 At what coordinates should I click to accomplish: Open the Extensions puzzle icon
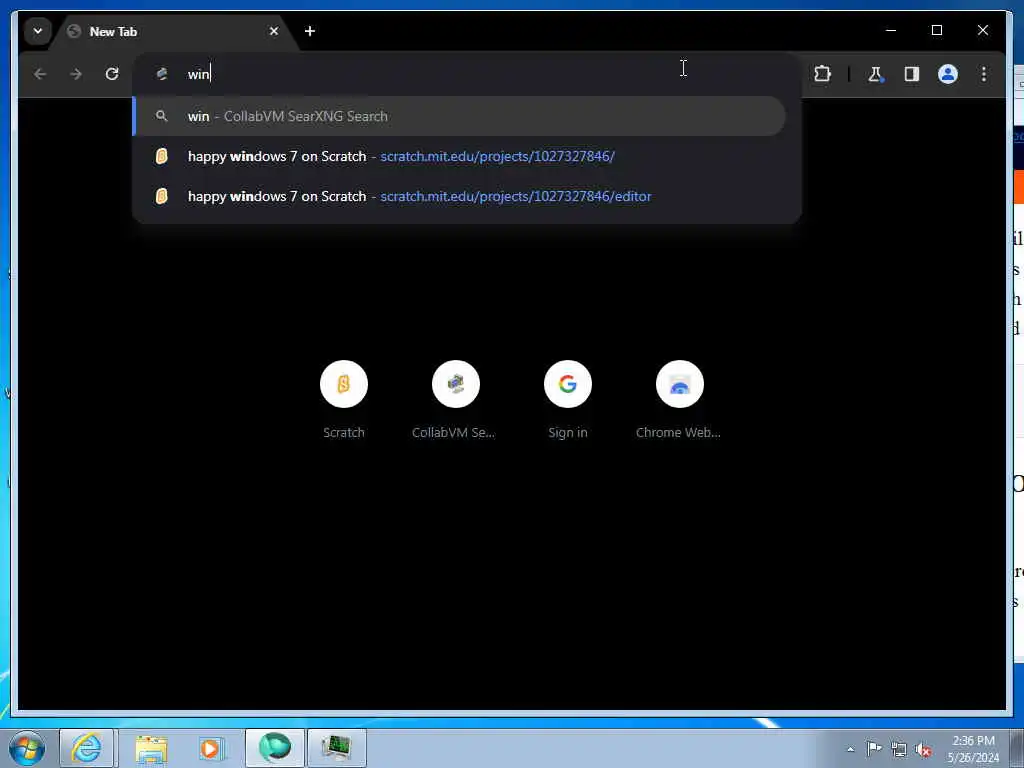(822, 74)
